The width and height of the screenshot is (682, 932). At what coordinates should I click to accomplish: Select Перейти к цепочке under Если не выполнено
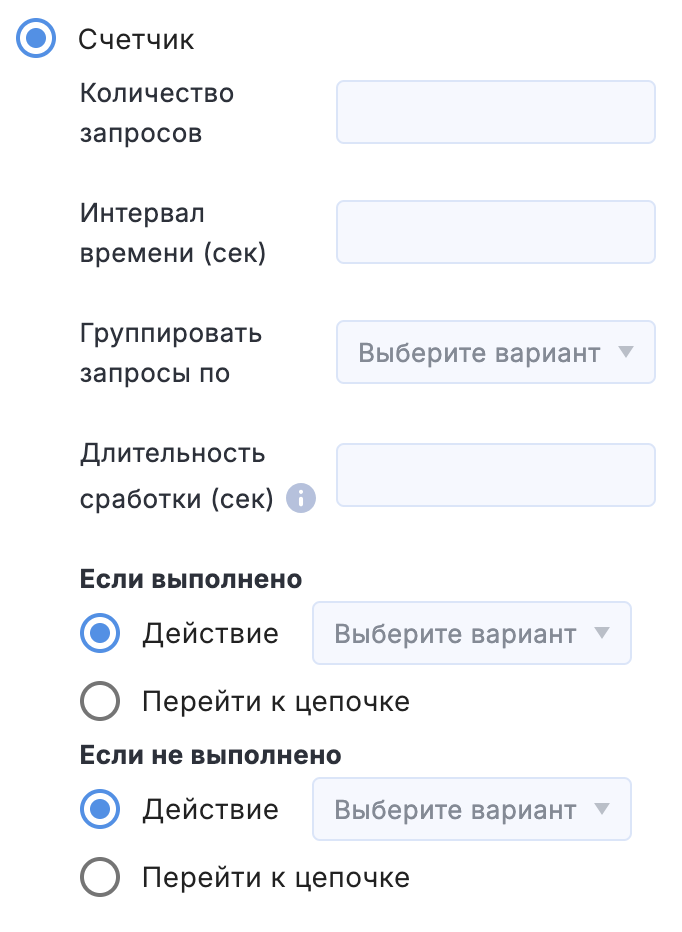(100, 877)
